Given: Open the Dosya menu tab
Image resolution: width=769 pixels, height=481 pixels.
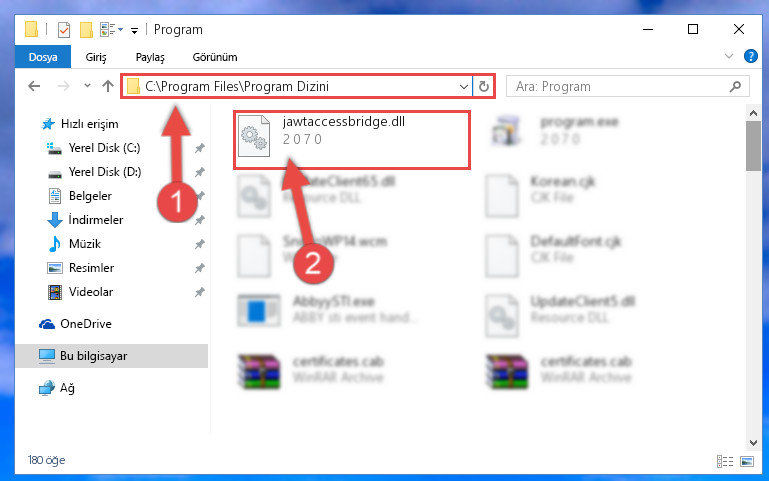Looking at the screenshot, I should [43, 57].
